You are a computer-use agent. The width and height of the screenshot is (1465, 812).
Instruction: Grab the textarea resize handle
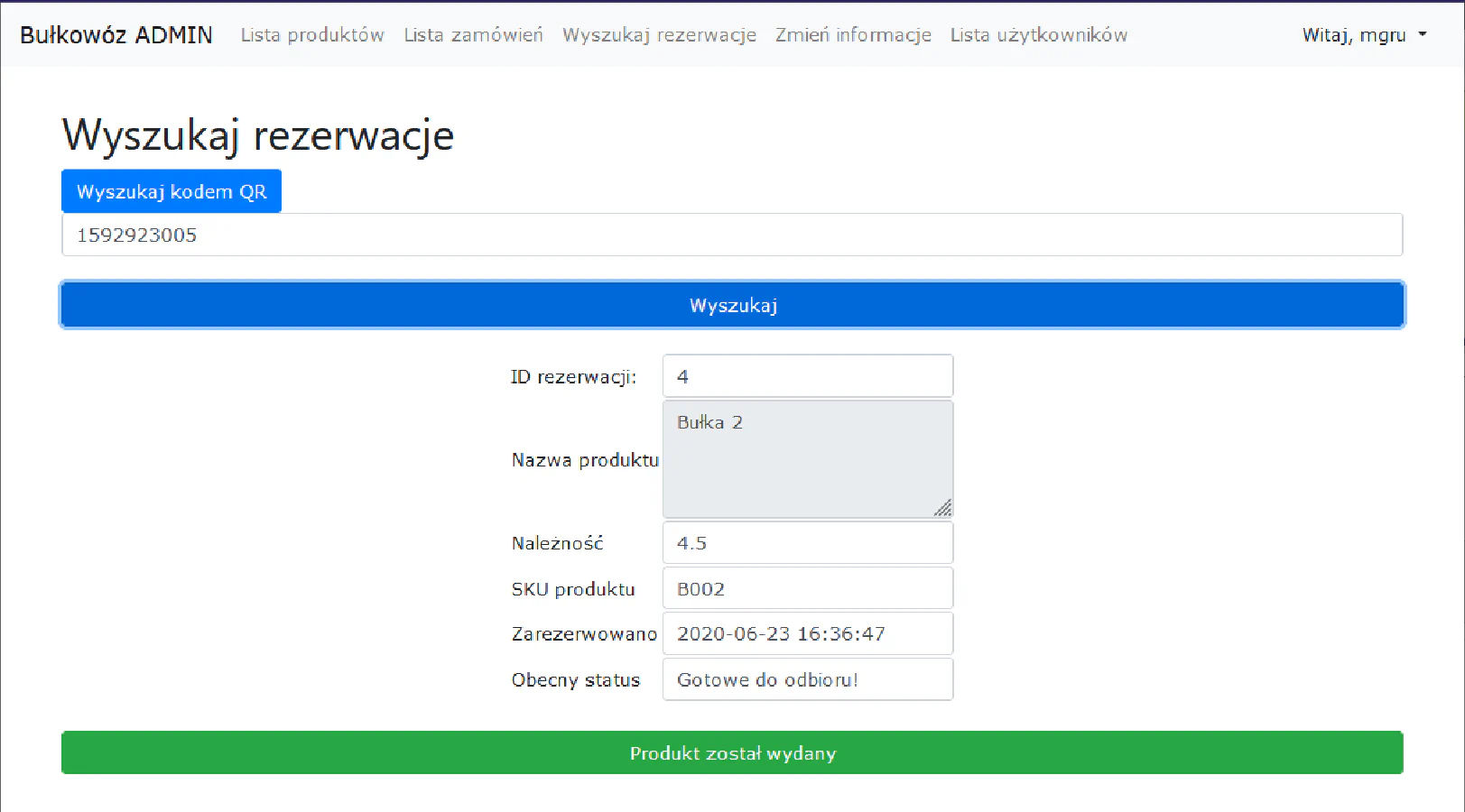[943, 509]
